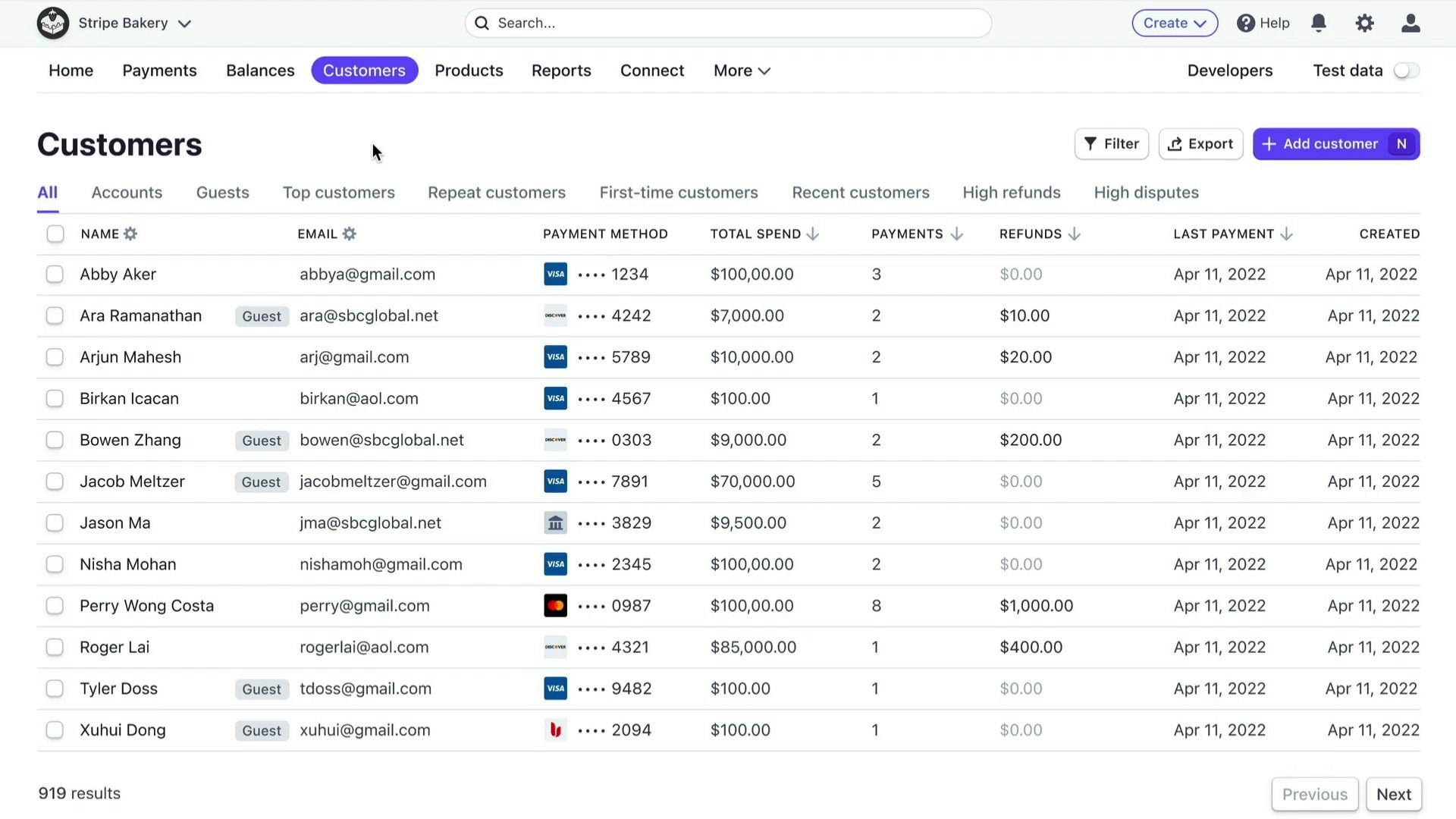Switch to the Guests tab
This screenshot has width=1456, height=819.
[x=222, y=193]
